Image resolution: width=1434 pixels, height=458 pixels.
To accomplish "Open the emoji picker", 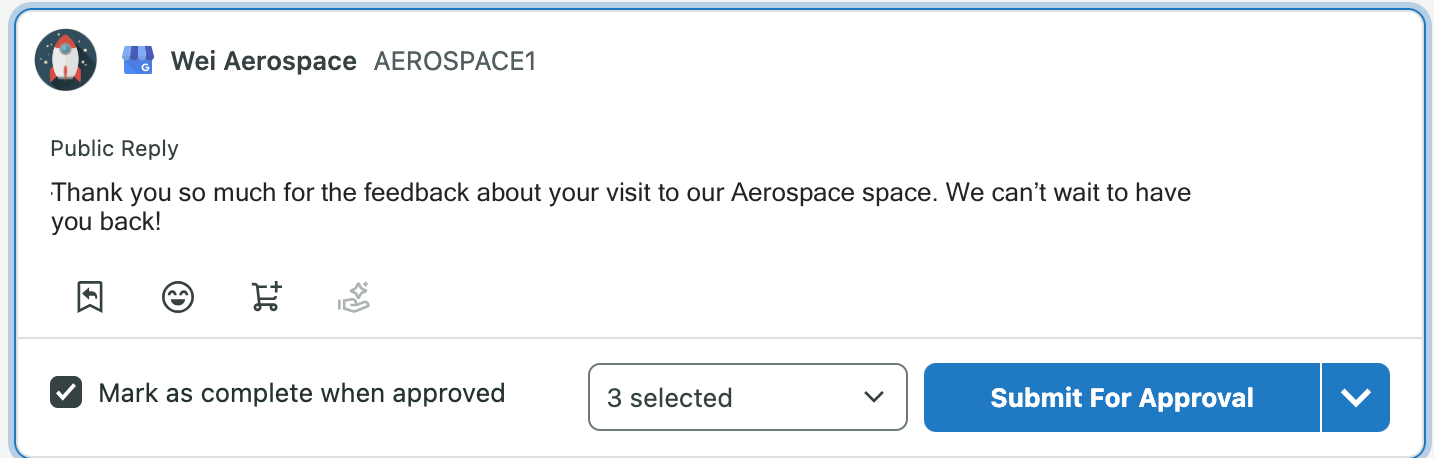I will [178, 297].
